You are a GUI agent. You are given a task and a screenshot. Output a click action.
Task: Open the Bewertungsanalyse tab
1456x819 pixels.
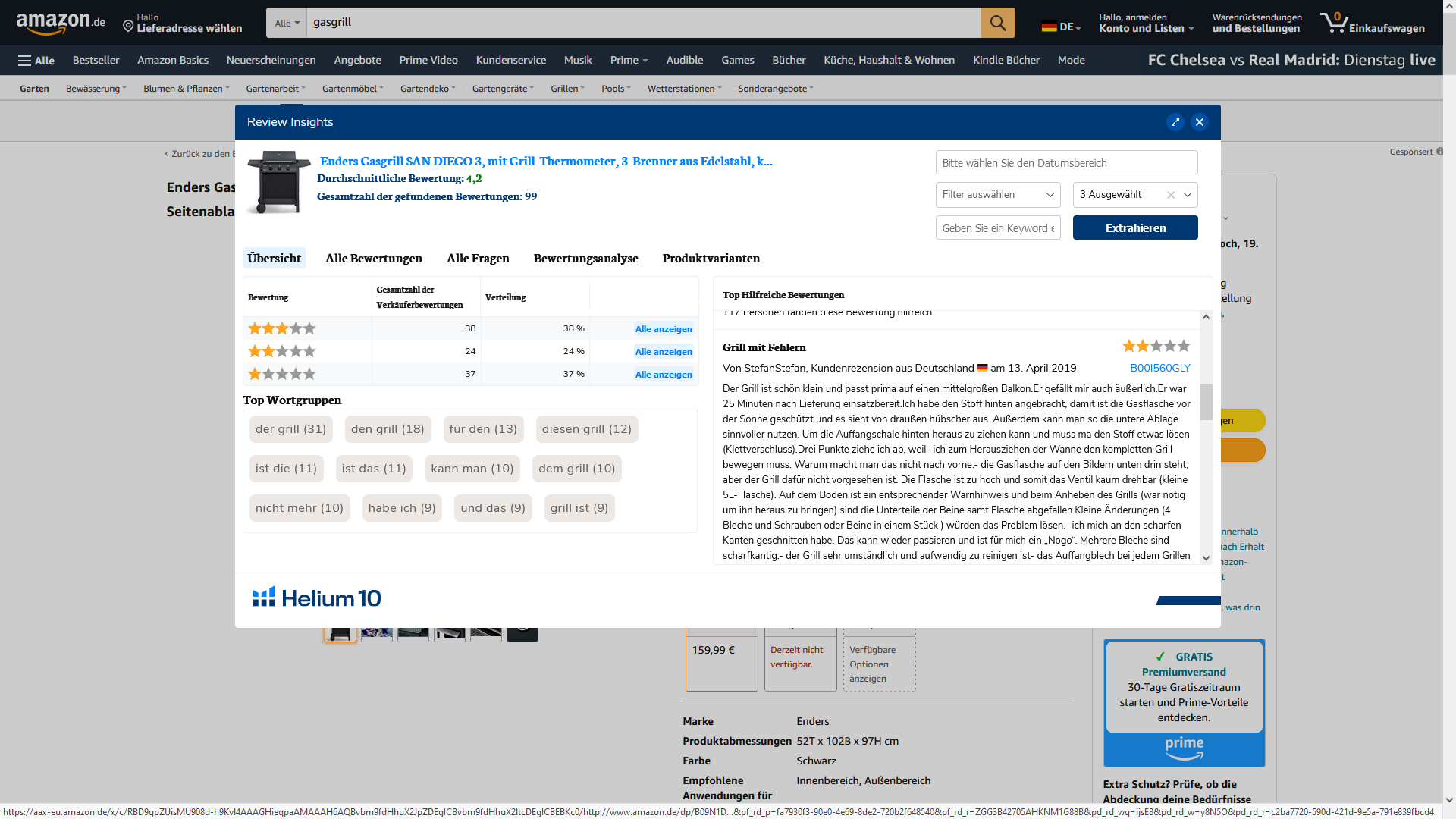click(x=585, y=259)
